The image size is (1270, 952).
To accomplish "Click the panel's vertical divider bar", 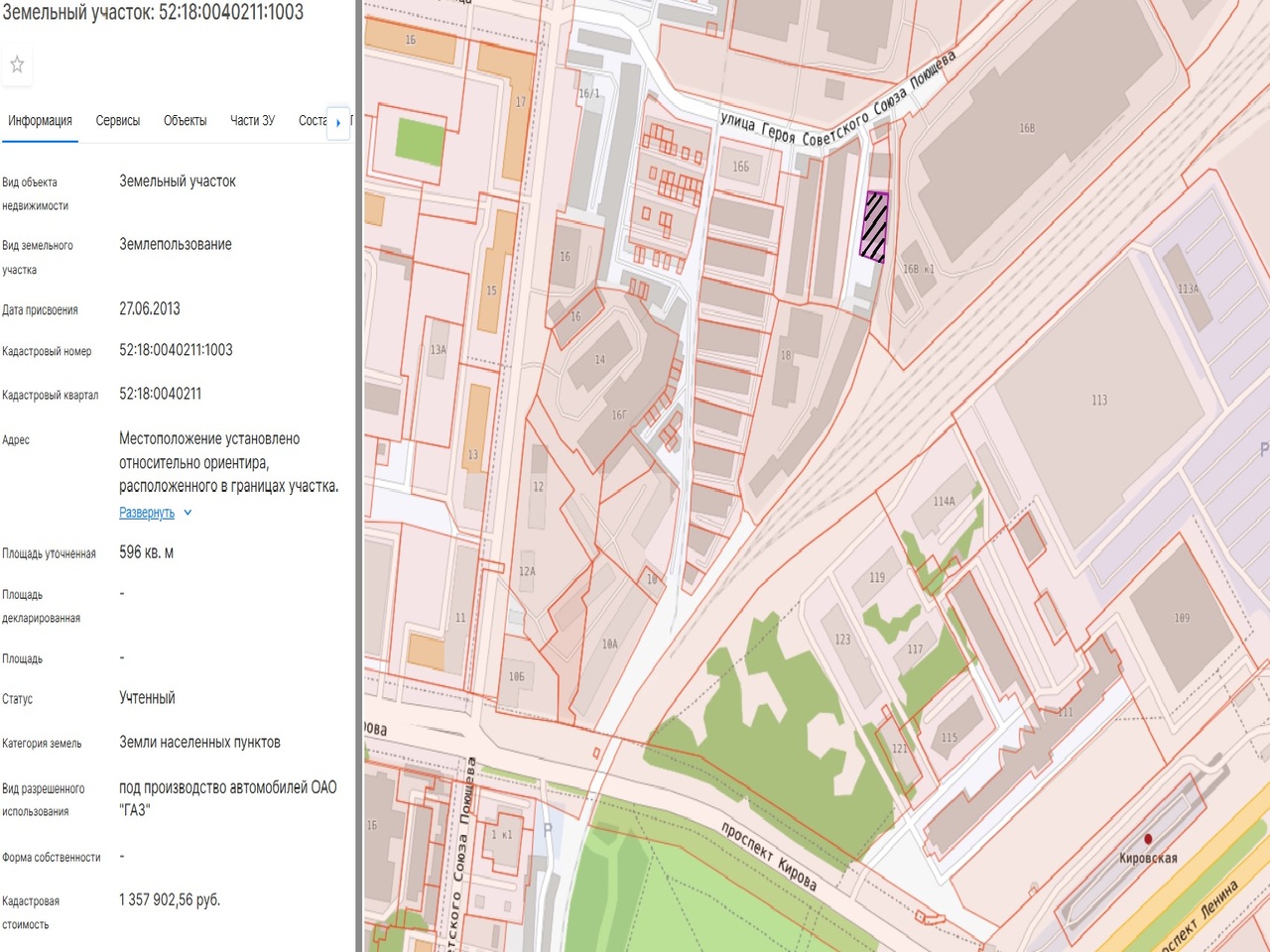I will [358, 476].
